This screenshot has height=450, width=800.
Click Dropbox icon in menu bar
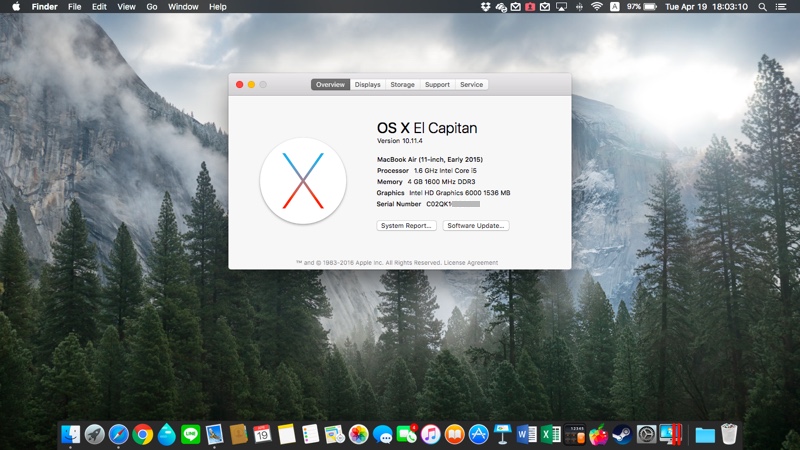(485, 7)
